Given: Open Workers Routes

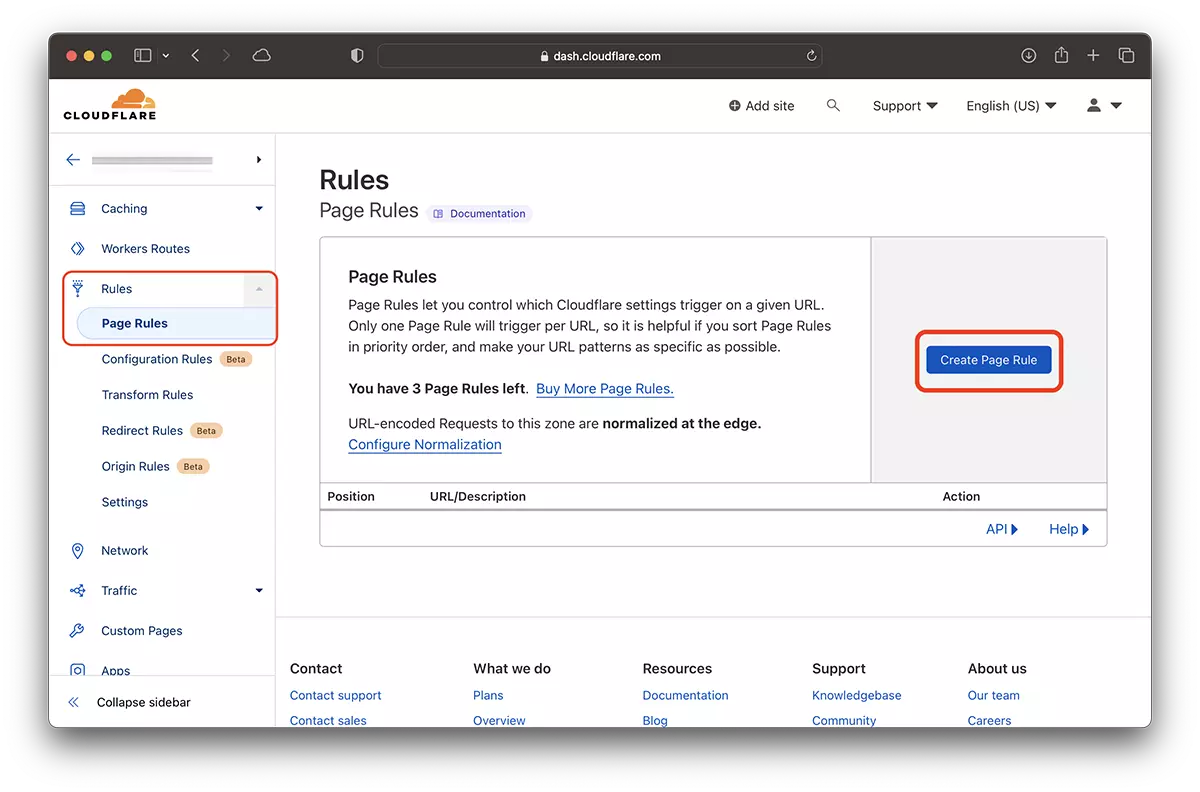Looking at the screenshot, I should coord(145,249).
